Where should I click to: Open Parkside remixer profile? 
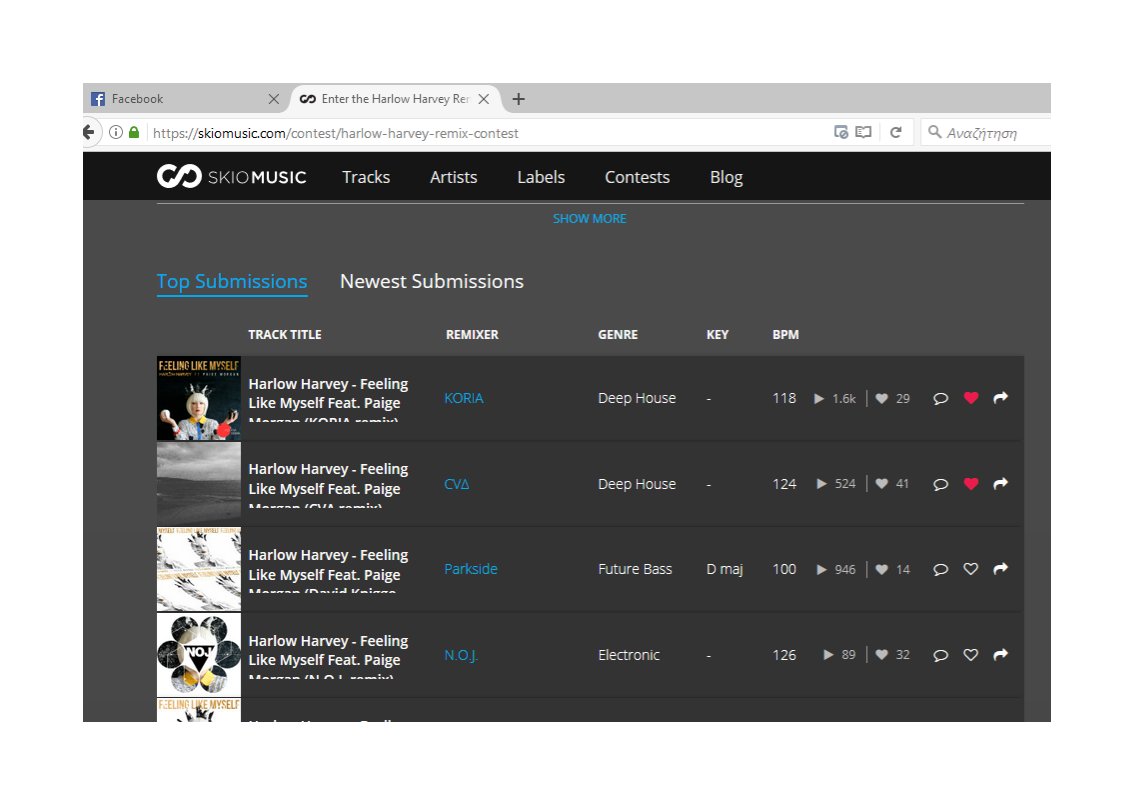click(x=471, y=569)
